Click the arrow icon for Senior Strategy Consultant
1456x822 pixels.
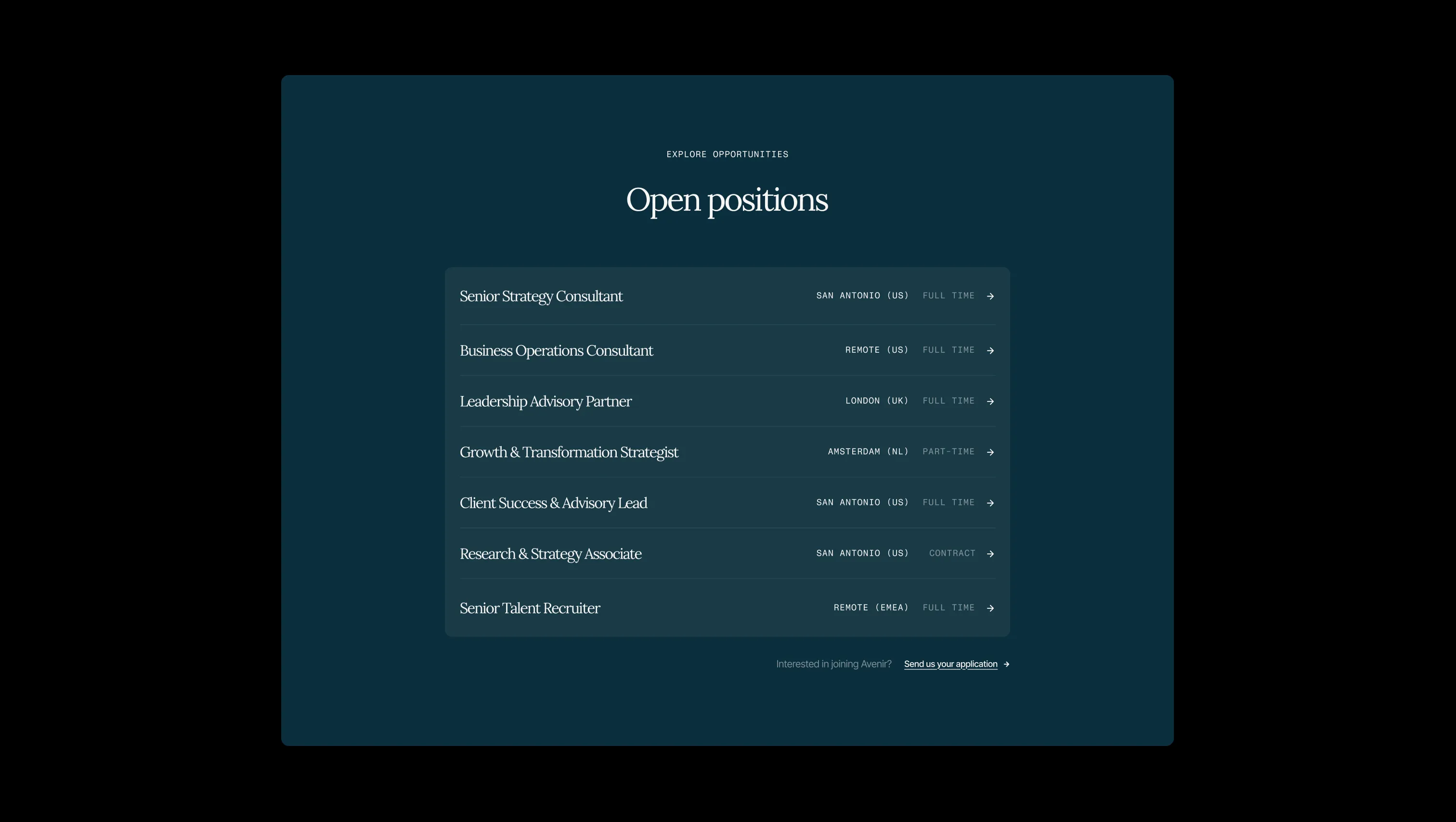pyautogui.click(x=990, y=296)
